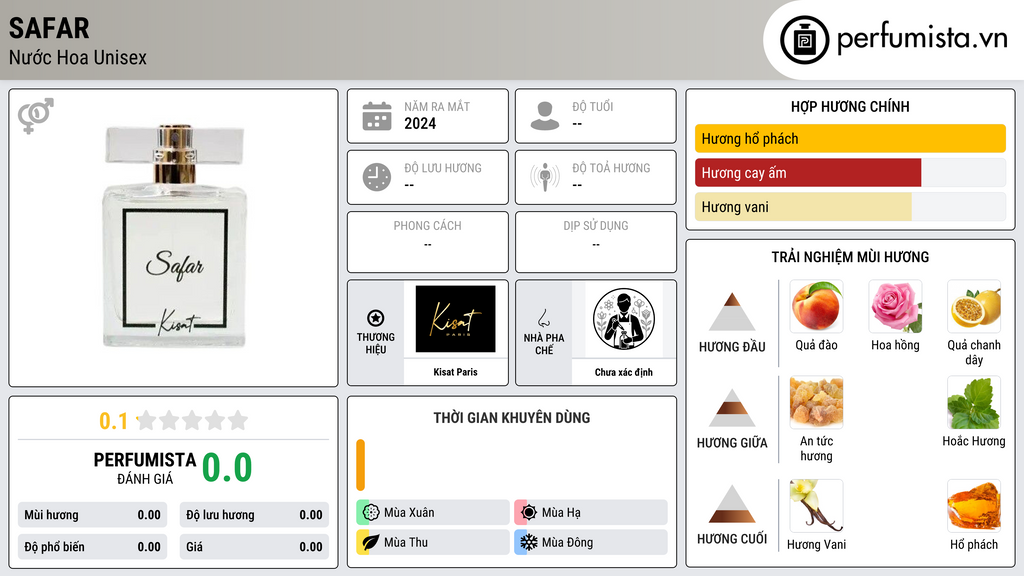
Task: Click the Mùa Hạ sun icon
Action: [529, 513]
